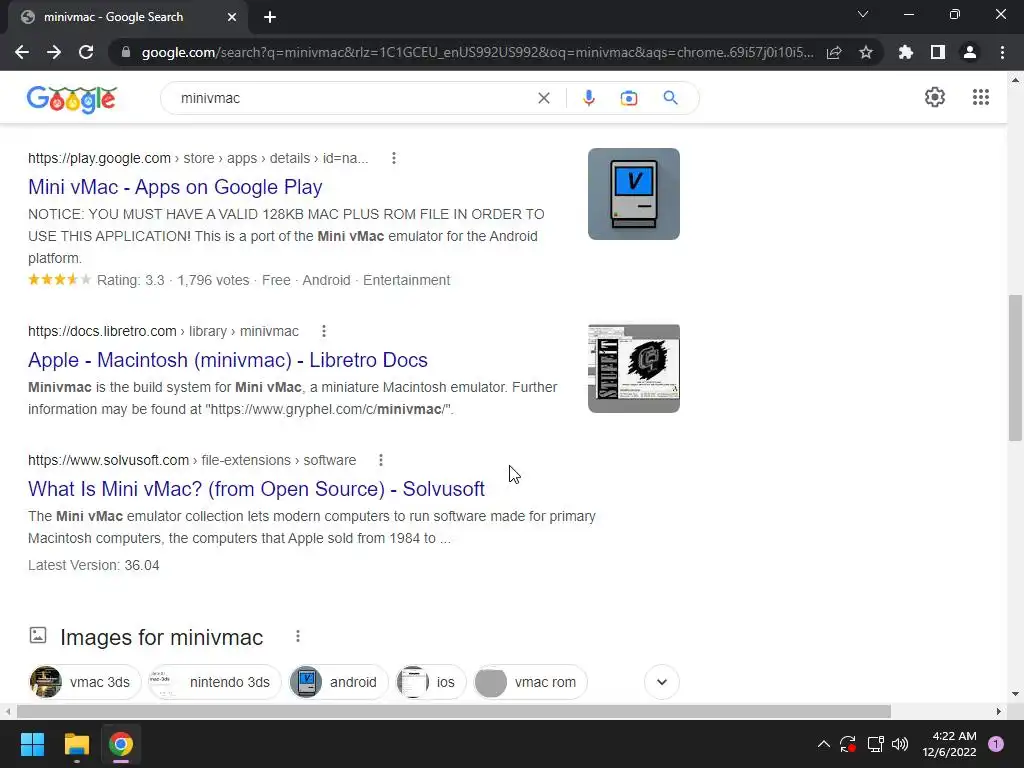Click the horizontal scrollbar thumb
The height and width of the screenshot is (768, 1024).
point(453,711)
